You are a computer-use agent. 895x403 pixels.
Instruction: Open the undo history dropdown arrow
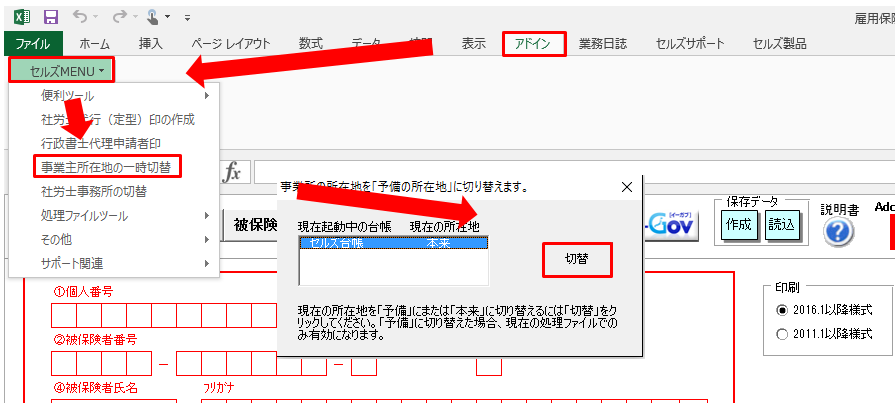tap(95, 18)
